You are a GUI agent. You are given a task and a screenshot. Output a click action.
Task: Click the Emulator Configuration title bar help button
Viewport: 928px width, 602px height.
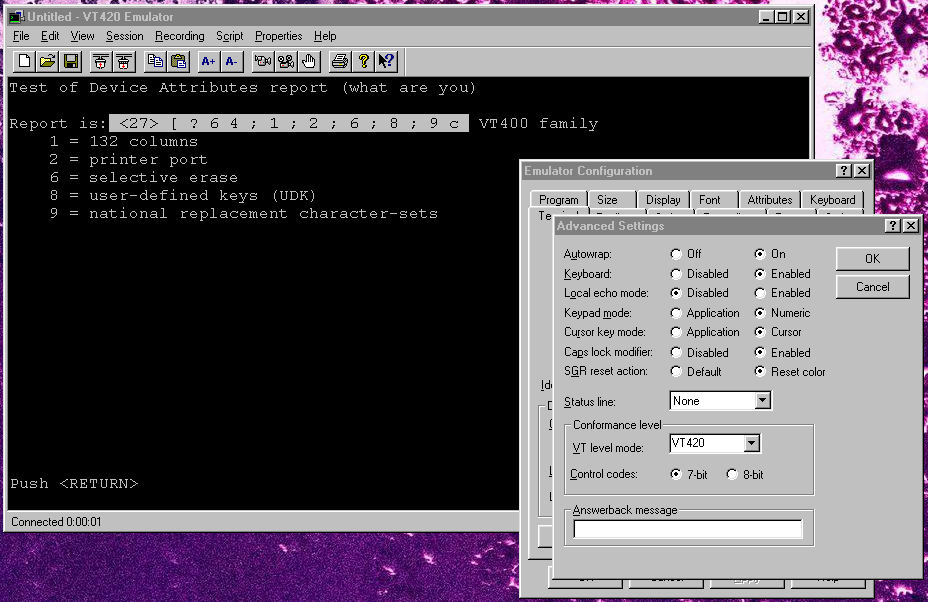[844, 170]
